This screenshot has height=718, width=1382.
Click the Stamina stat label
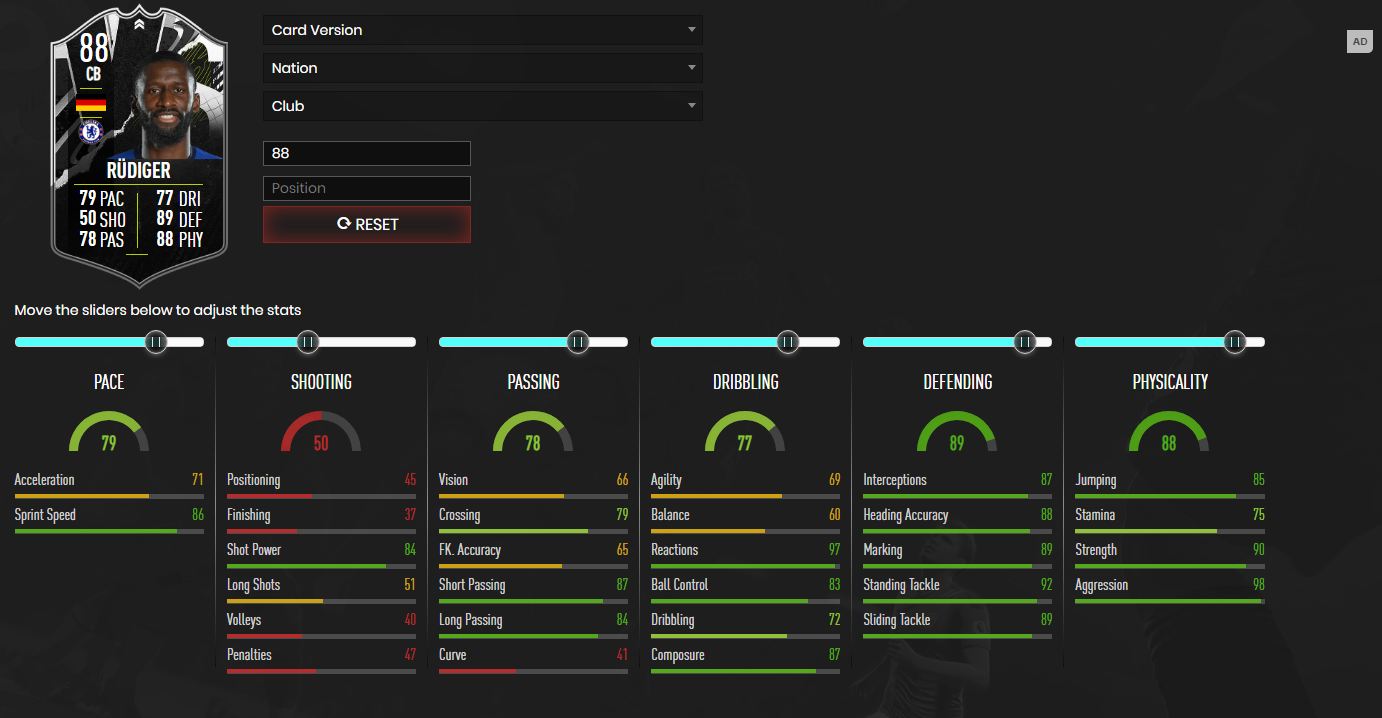(x=1095, y=515)
